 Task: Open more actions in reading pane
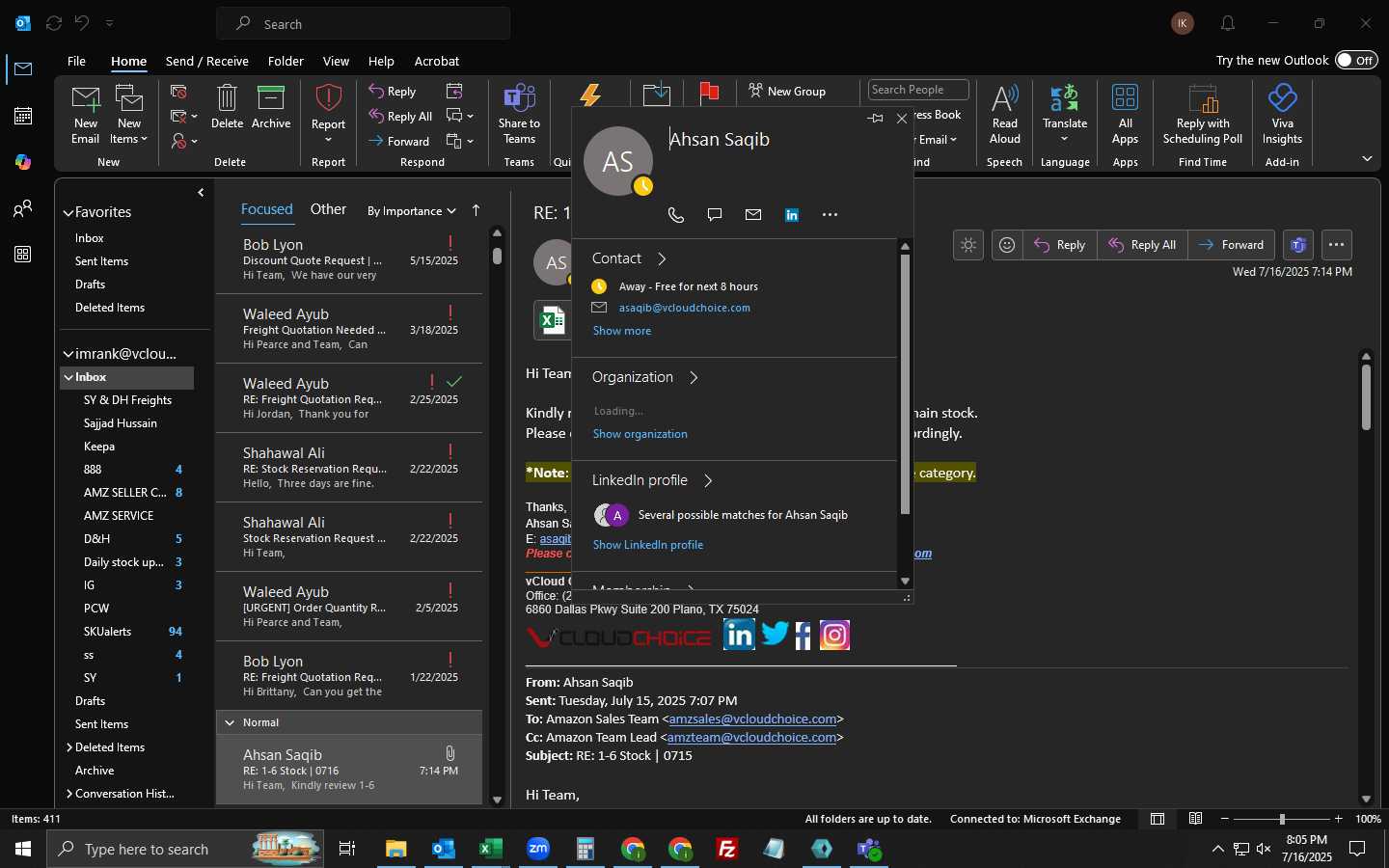pyautogui.click(x=1336, y=245)
